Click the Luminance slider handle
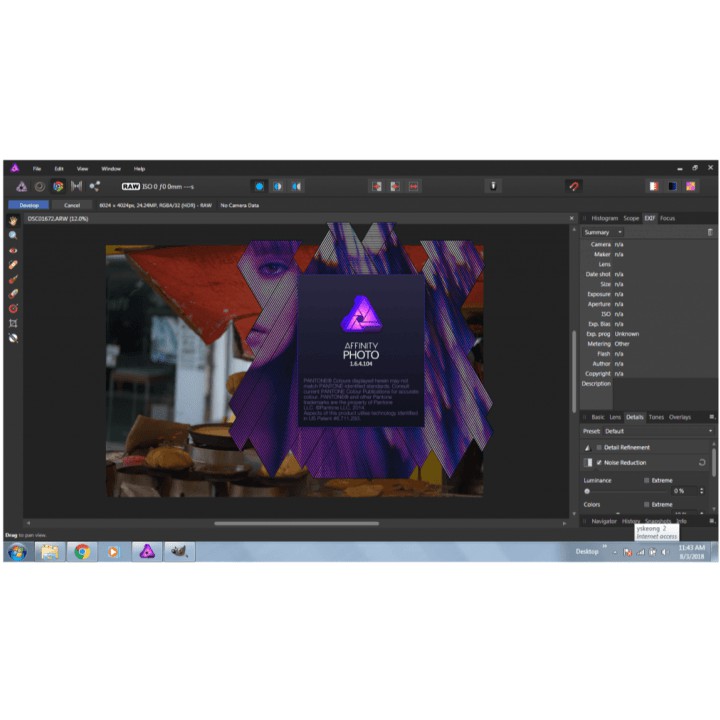This screenshot has width=720, height=720. point(587,491)
